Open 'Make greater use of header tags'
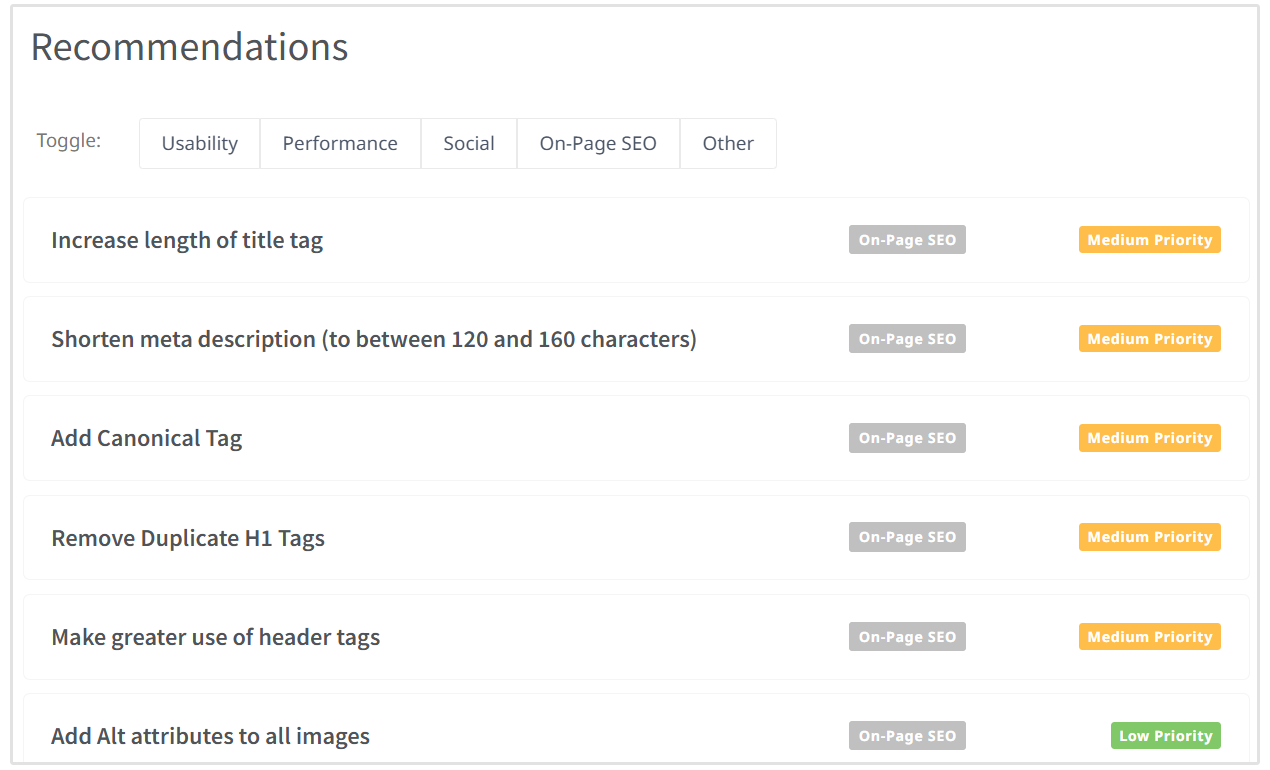Screen dimensions: 1270x770 pyautogui.click(x=216, y=637)
